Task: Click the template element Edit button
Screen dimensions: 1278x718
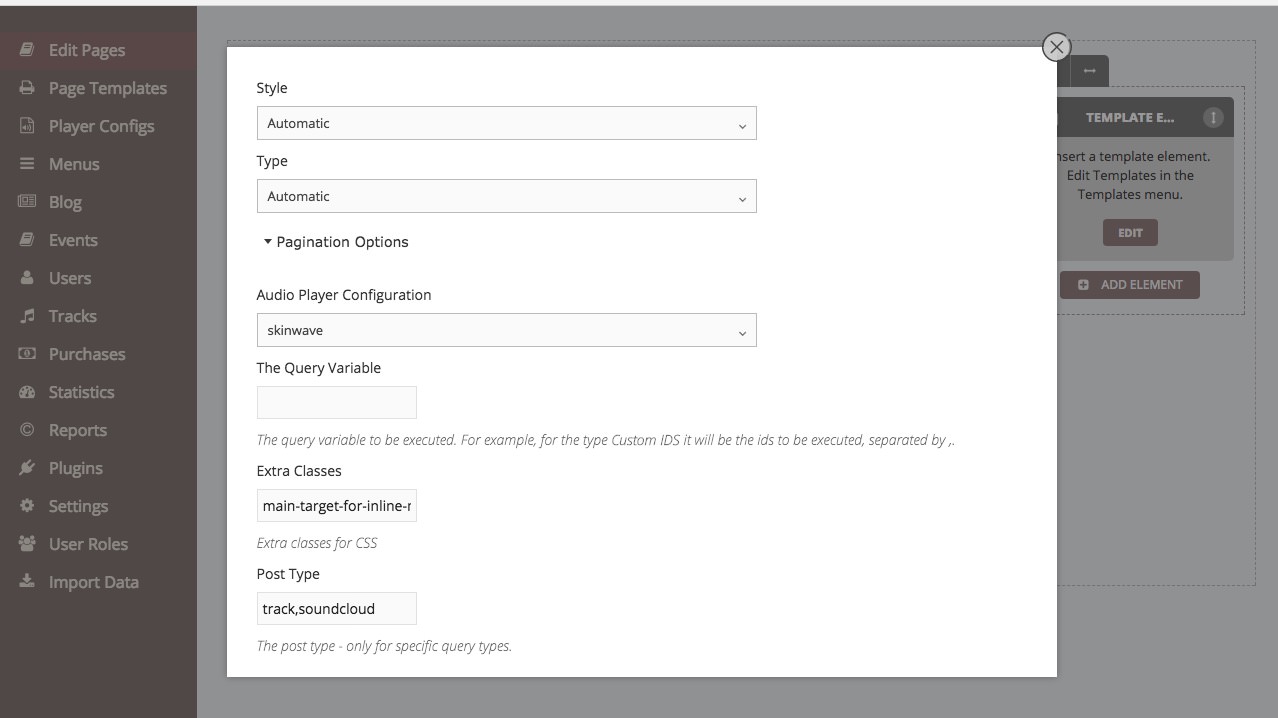Action: tap(1130, 233)
